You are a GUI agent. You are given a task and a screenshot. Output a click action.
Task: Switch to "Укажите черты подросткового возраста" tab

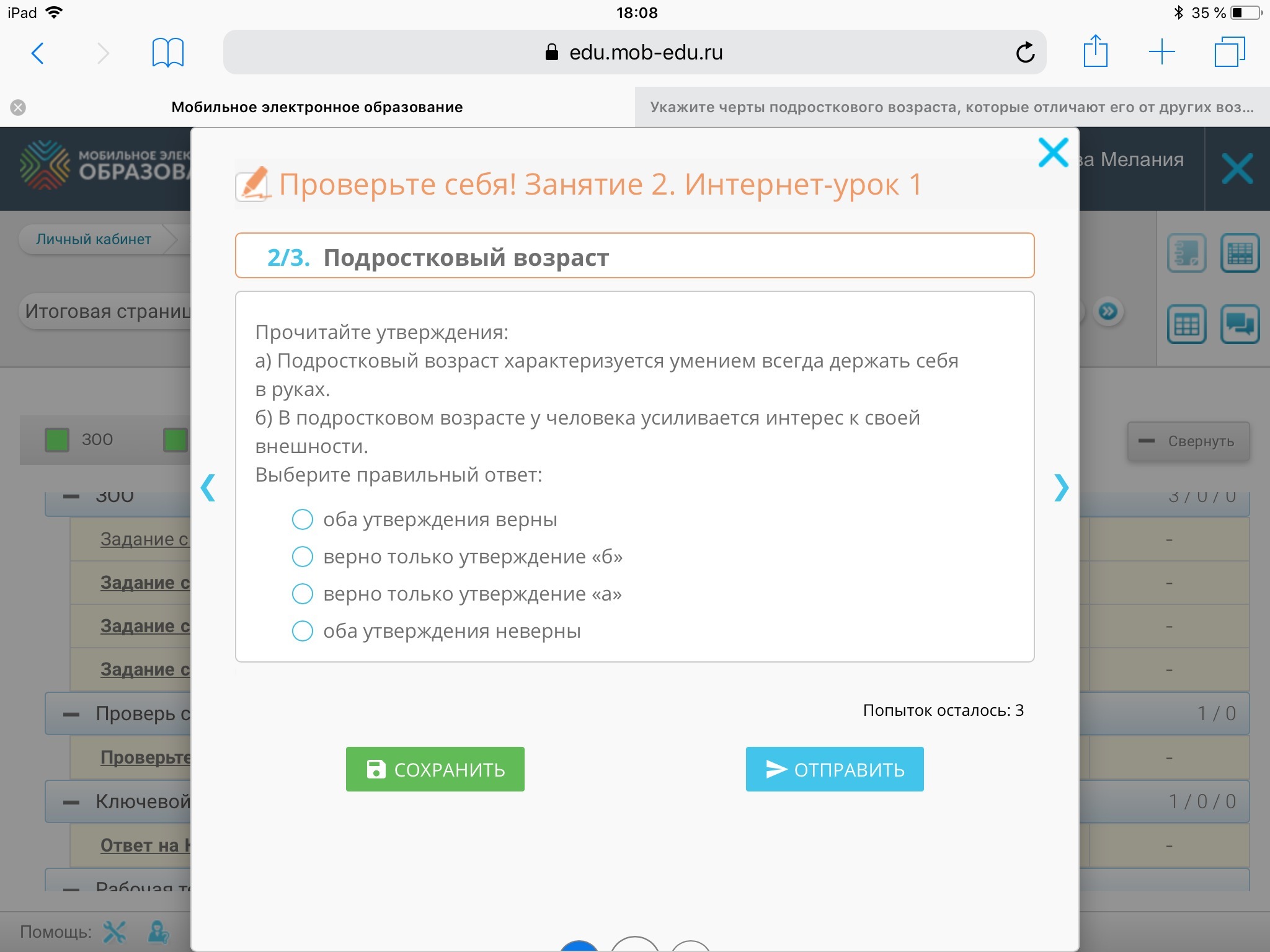[x=951, y=107]
